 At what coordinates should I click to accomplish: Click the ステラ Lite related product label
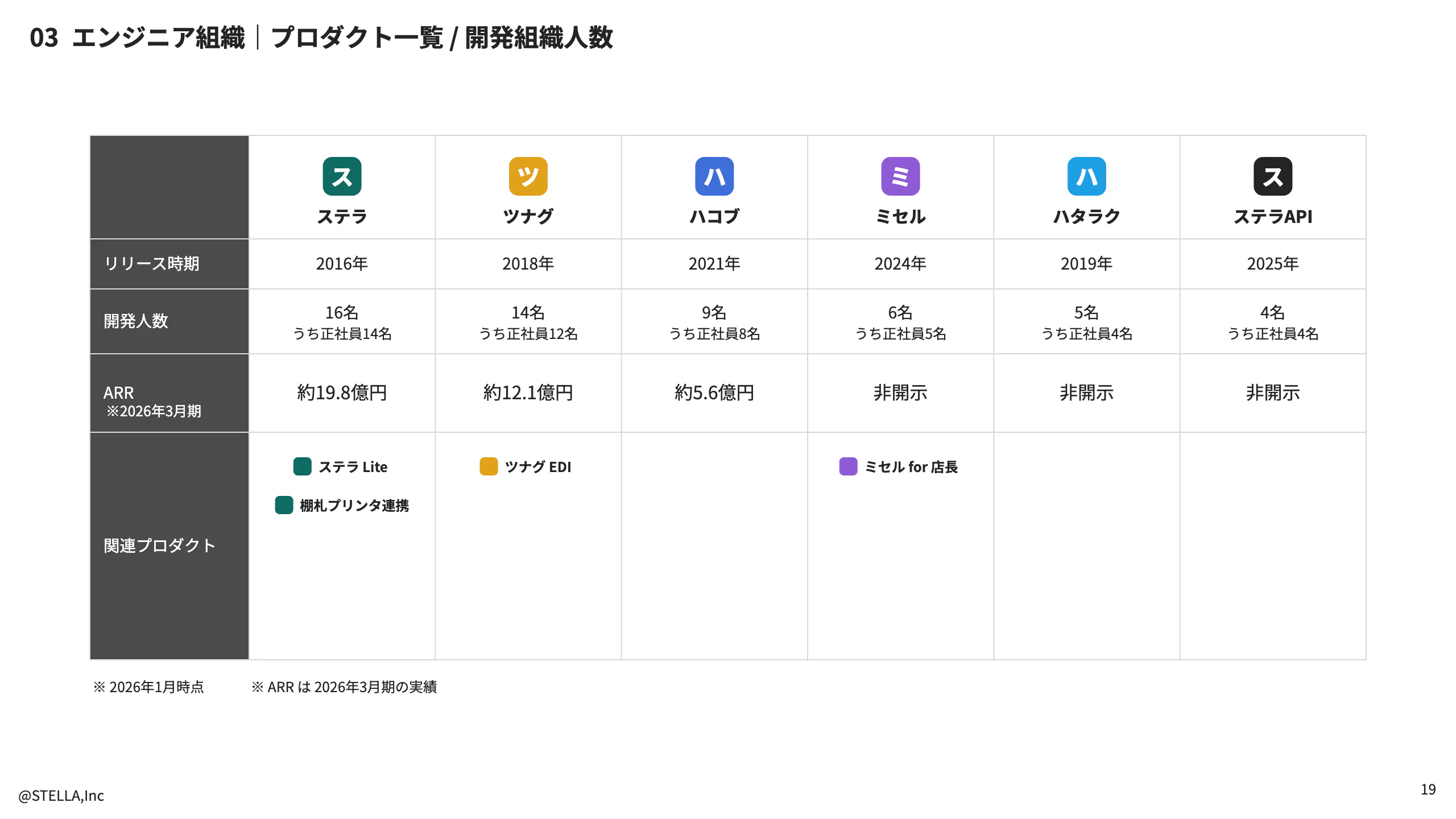(353, 467)
